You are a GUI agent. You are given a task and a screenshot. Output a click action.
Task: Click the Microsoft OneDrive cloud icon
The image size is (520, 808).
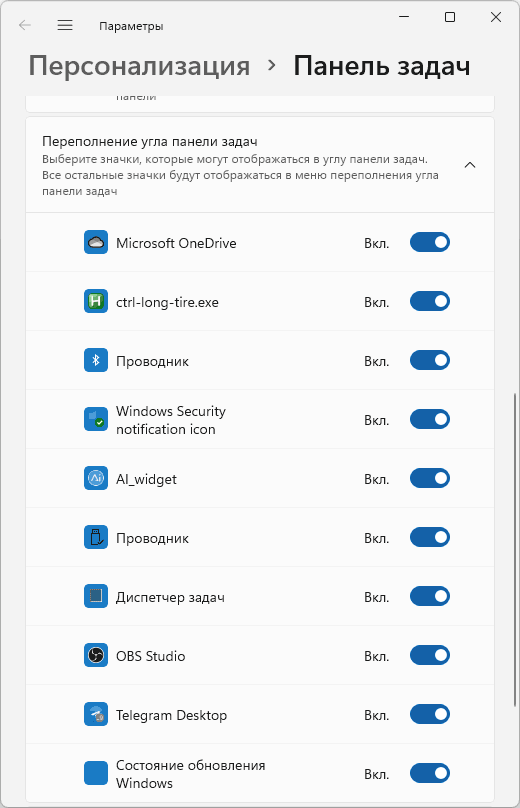click(96, 242)
